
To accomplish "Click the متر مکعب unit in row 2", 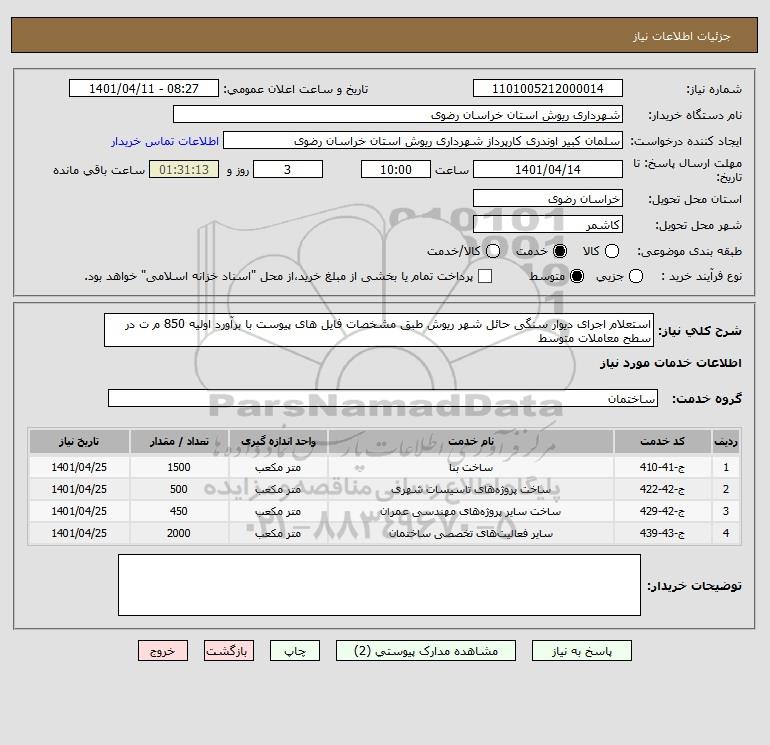I will [x=278, y=490].
